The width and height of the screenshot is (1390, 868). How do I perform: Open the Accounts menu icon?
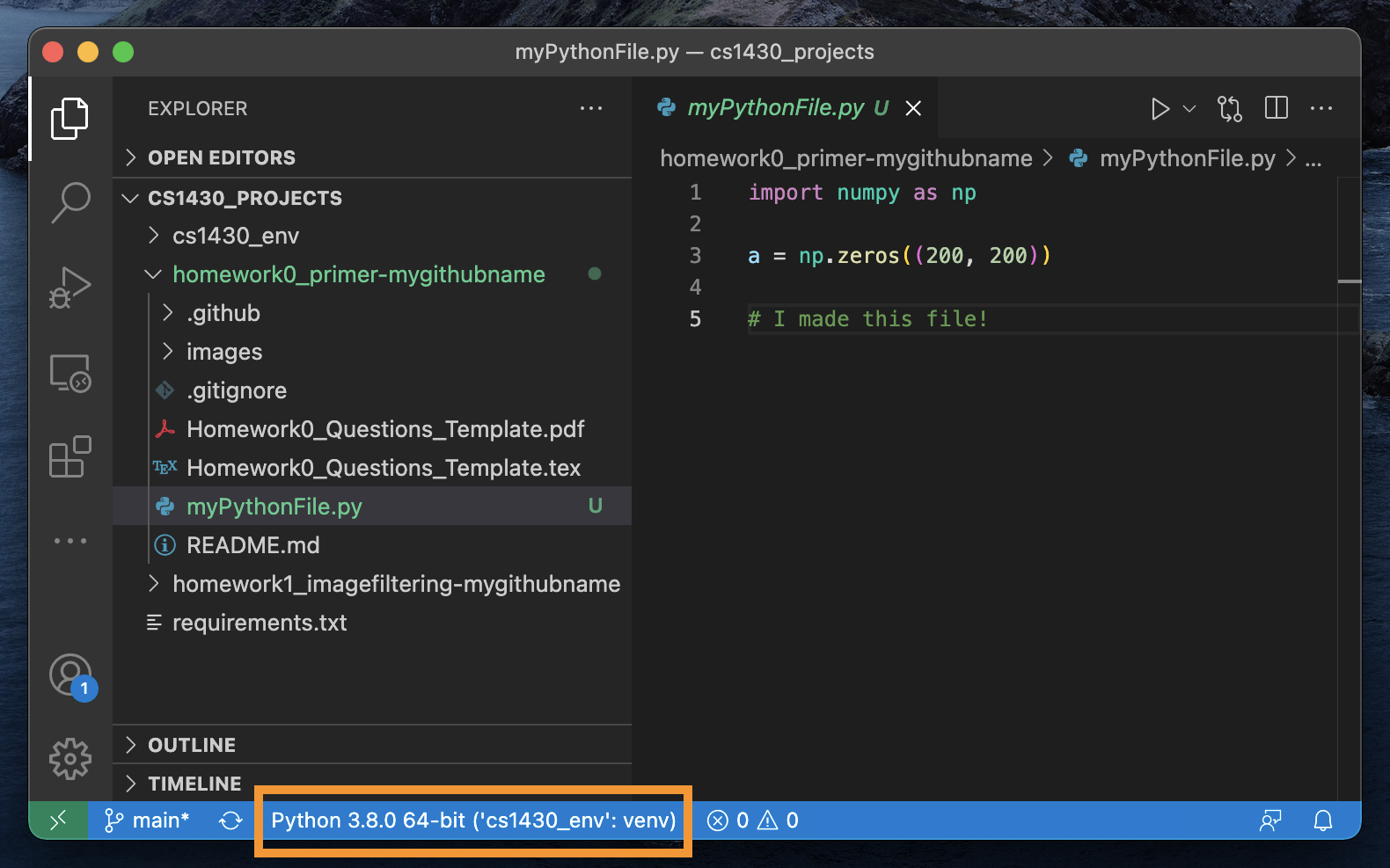(x=70, y=675)
